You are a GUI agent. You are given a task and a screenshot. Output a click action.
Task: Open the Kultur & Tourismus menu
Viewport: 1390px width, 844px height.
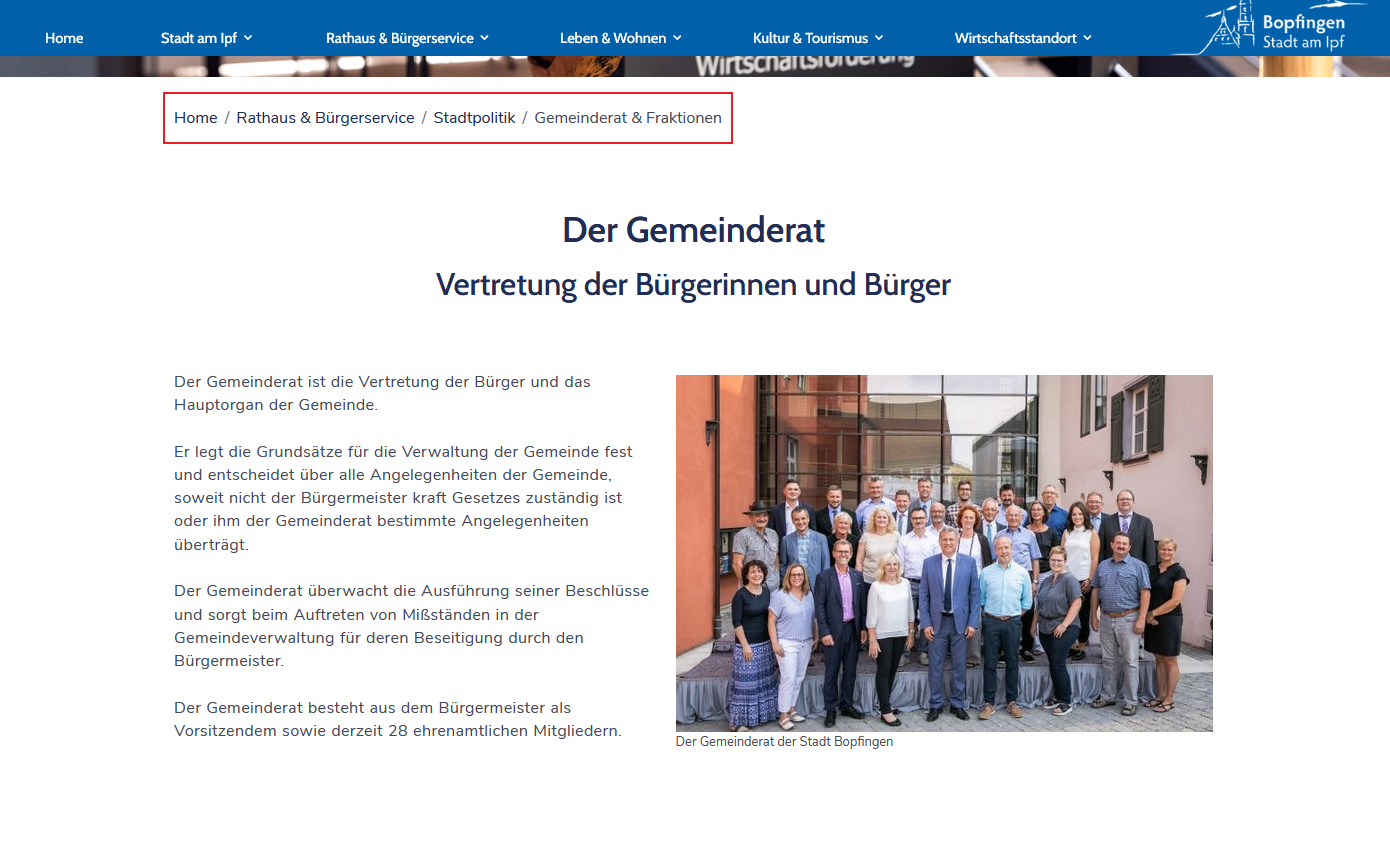[x=819, y=38]
